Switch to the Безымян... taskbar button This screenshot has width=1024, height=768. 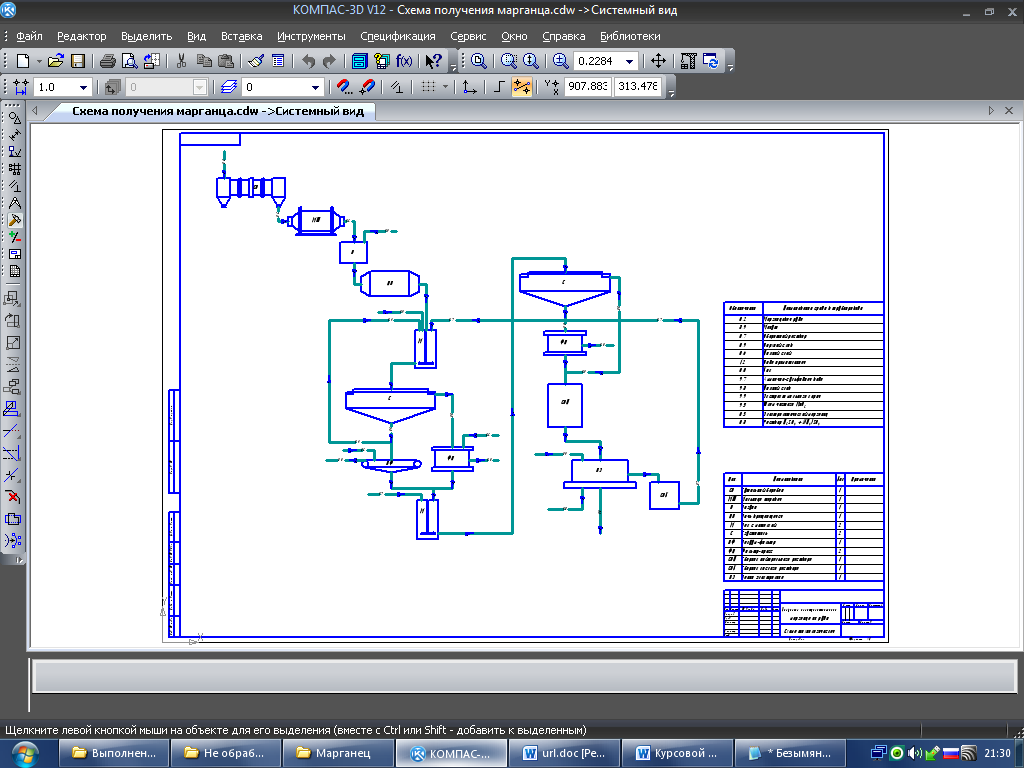tap(790, 754)
